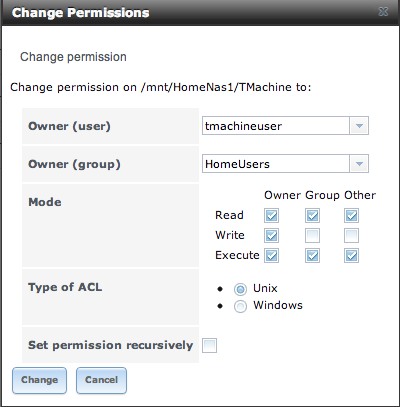Select the Windows ACL radio button

[x=240, y=306]
